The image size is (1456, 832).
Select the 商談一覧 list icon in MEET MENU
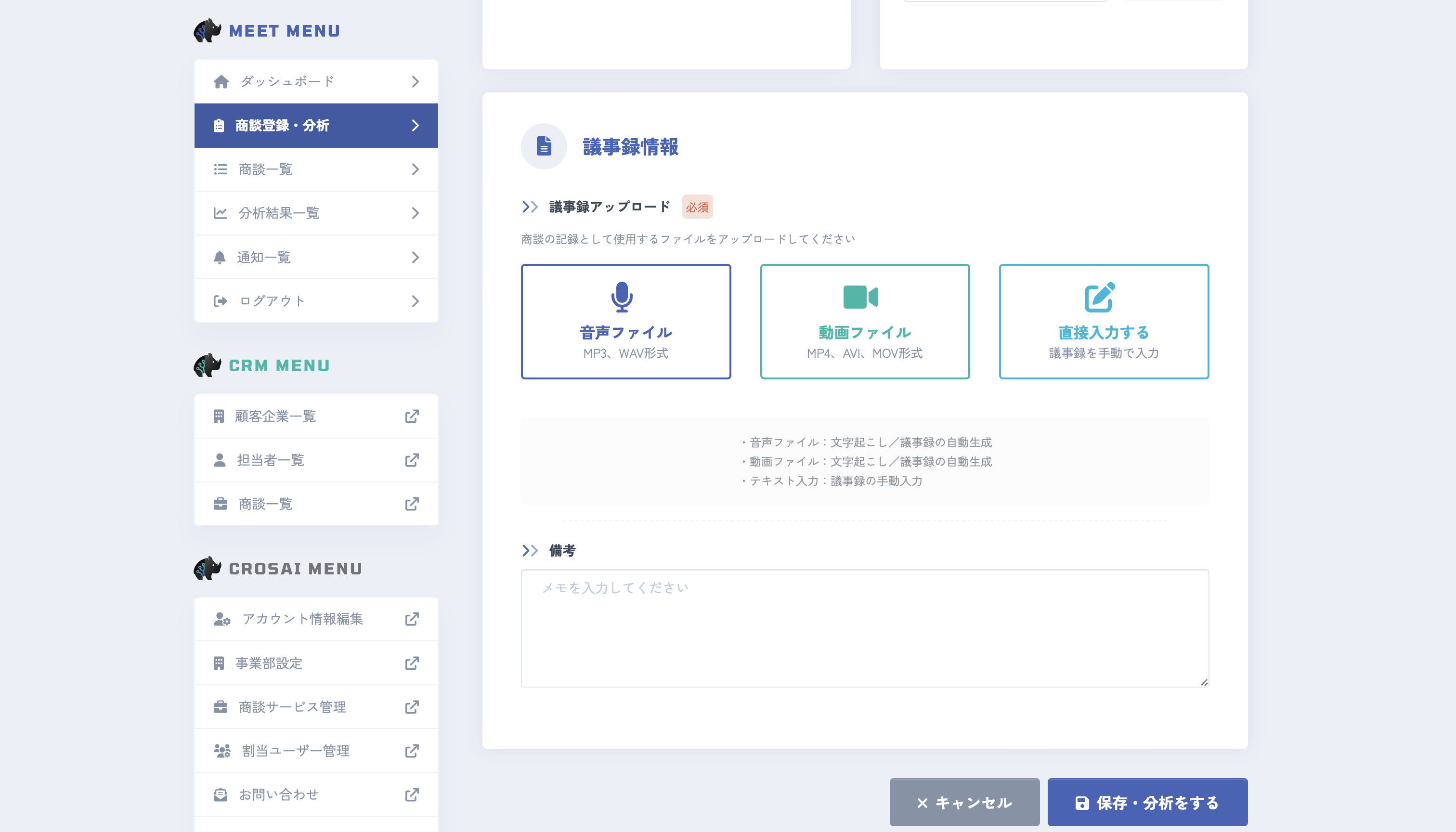tap(221, 169)
